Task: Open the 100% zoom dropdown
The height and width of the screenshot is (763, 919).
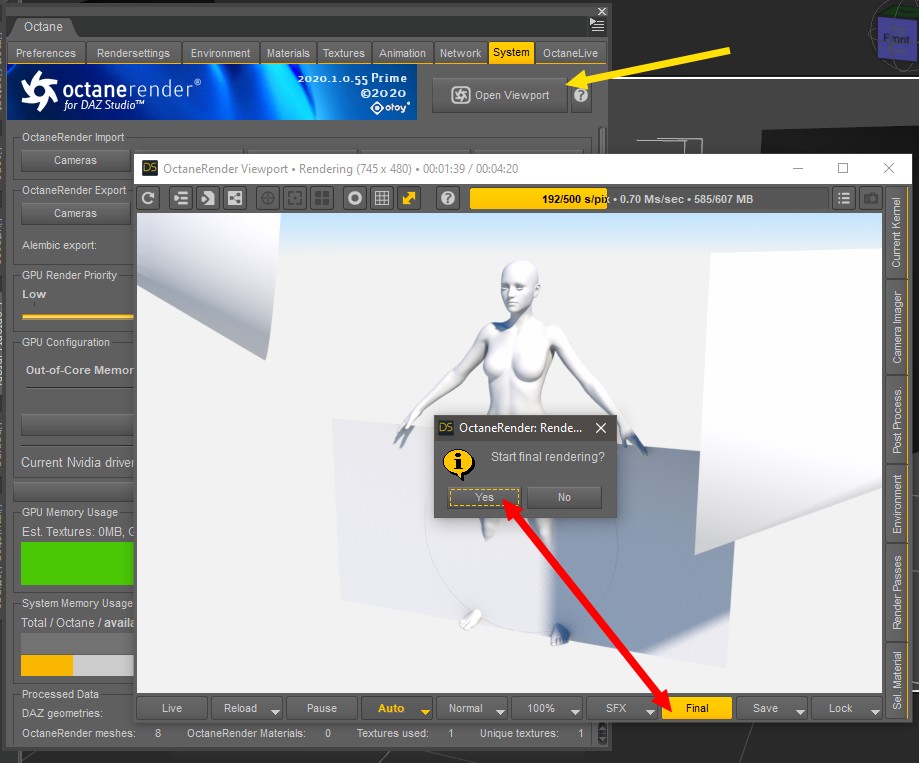Action: click(575, 711)
